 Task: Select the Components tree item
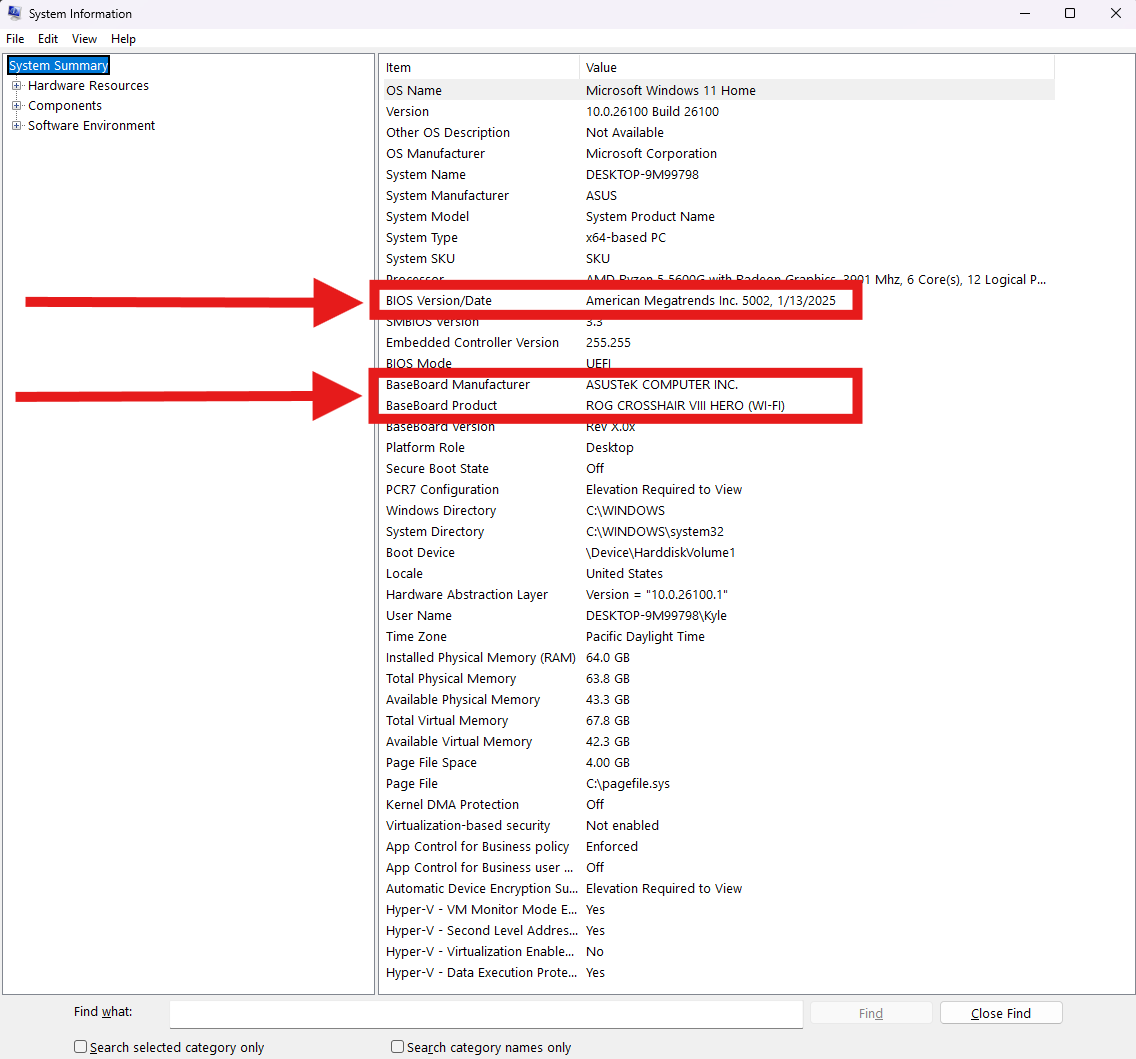[65, 106]
